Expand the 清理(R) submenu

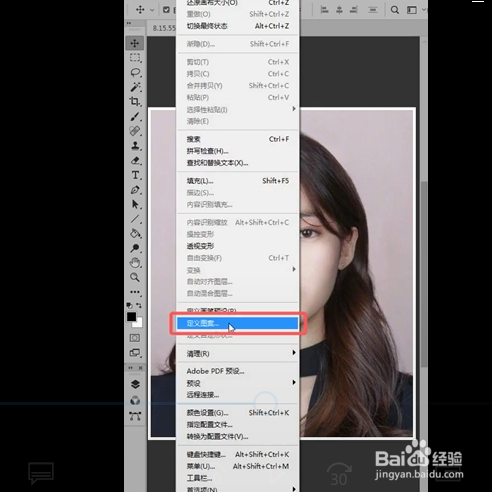click(x=237, y=353)
